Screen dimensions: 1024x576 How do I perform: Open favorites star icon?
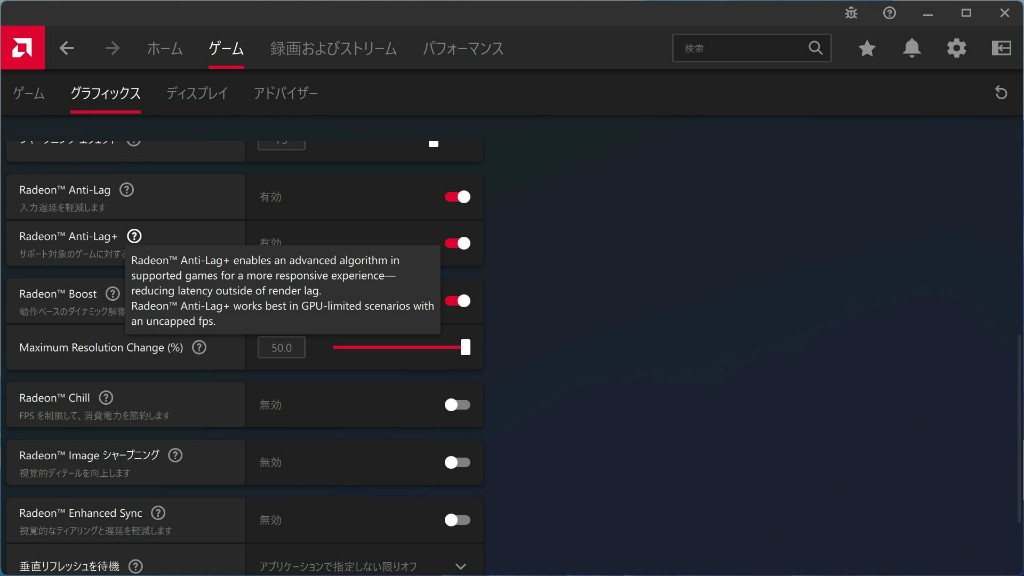point(867,48)
